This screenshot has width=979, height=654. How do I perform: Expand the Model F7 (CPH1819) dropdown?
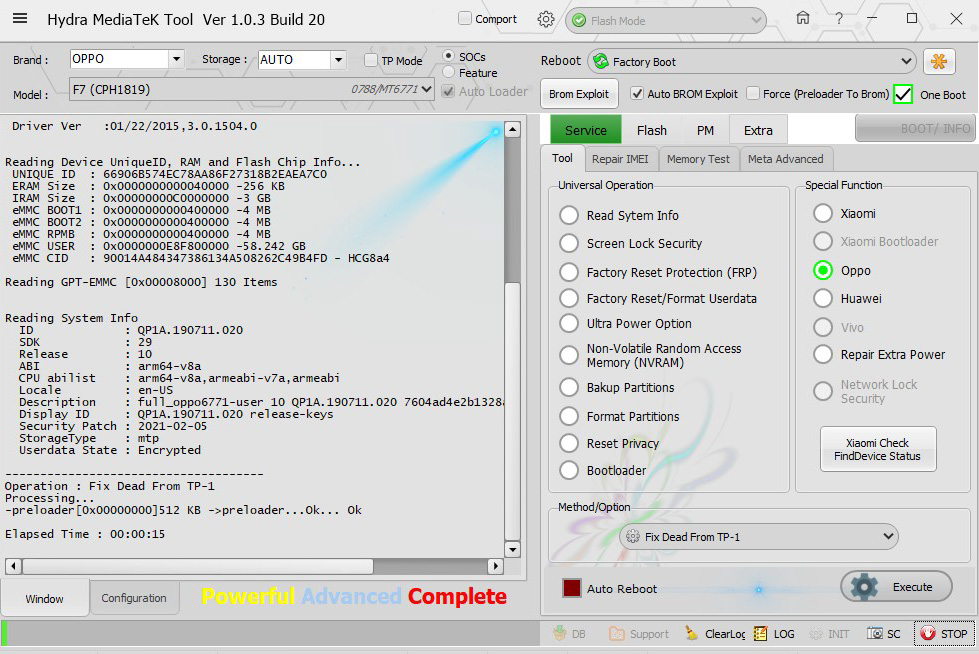[x=426, y=89]
